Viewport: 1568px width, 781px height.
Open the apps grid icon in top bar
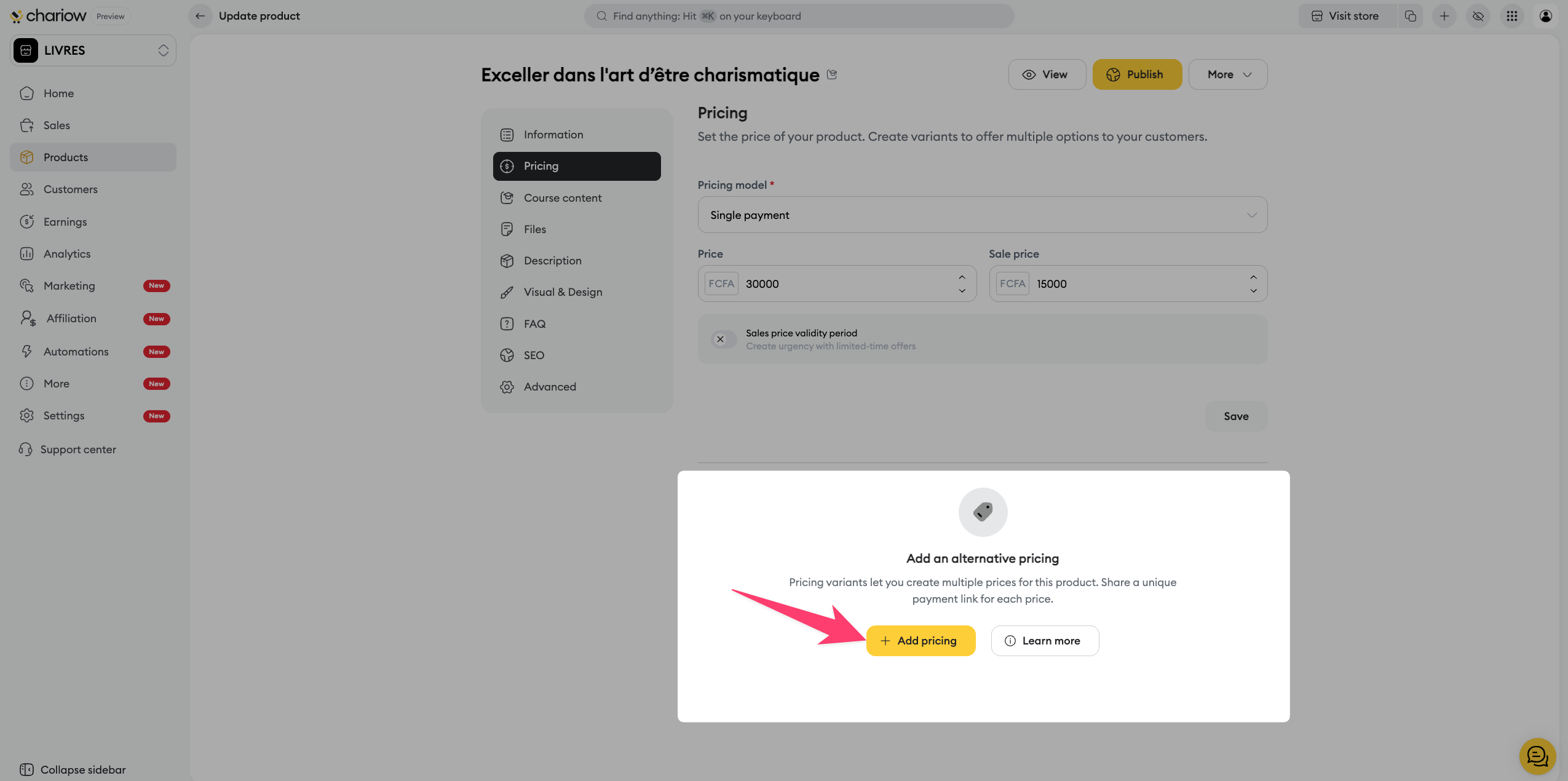point(1512,16)
